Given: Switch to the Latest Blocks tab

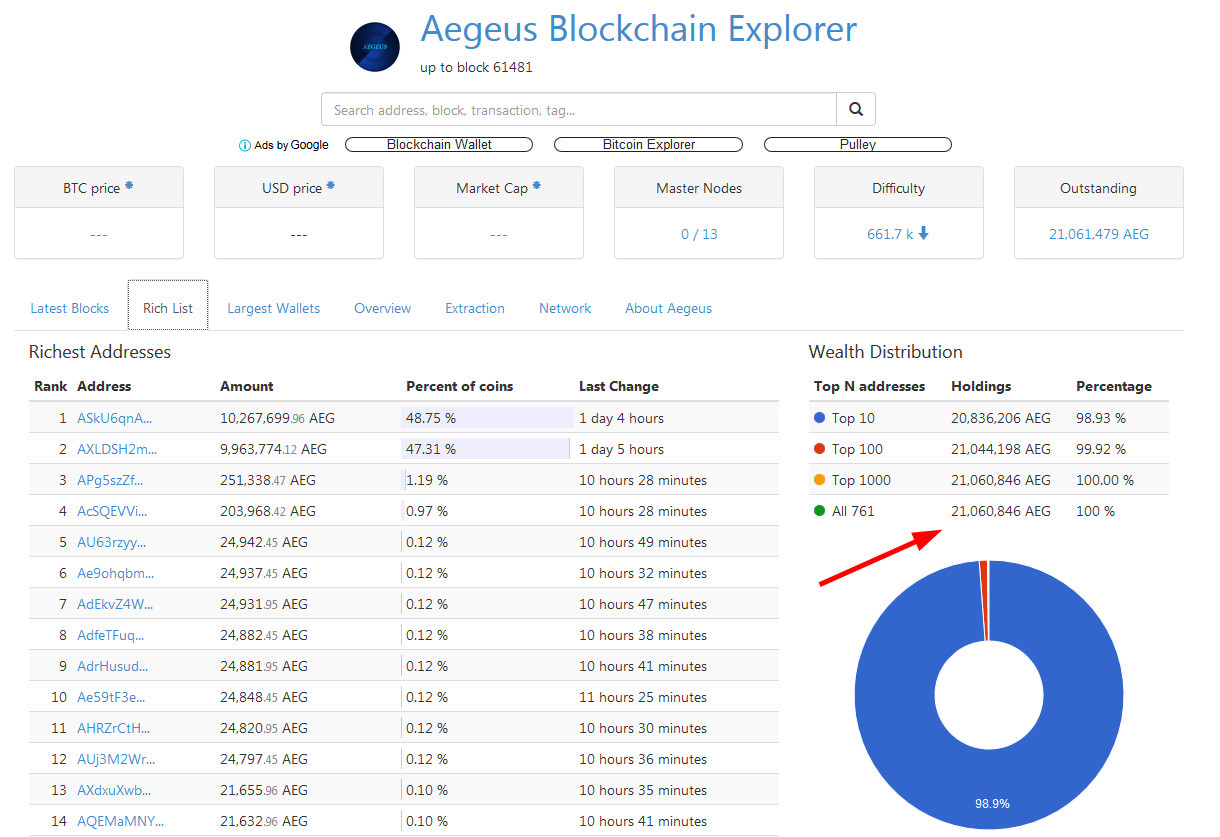Looking at the screenshot, I should tap(70, 308).
